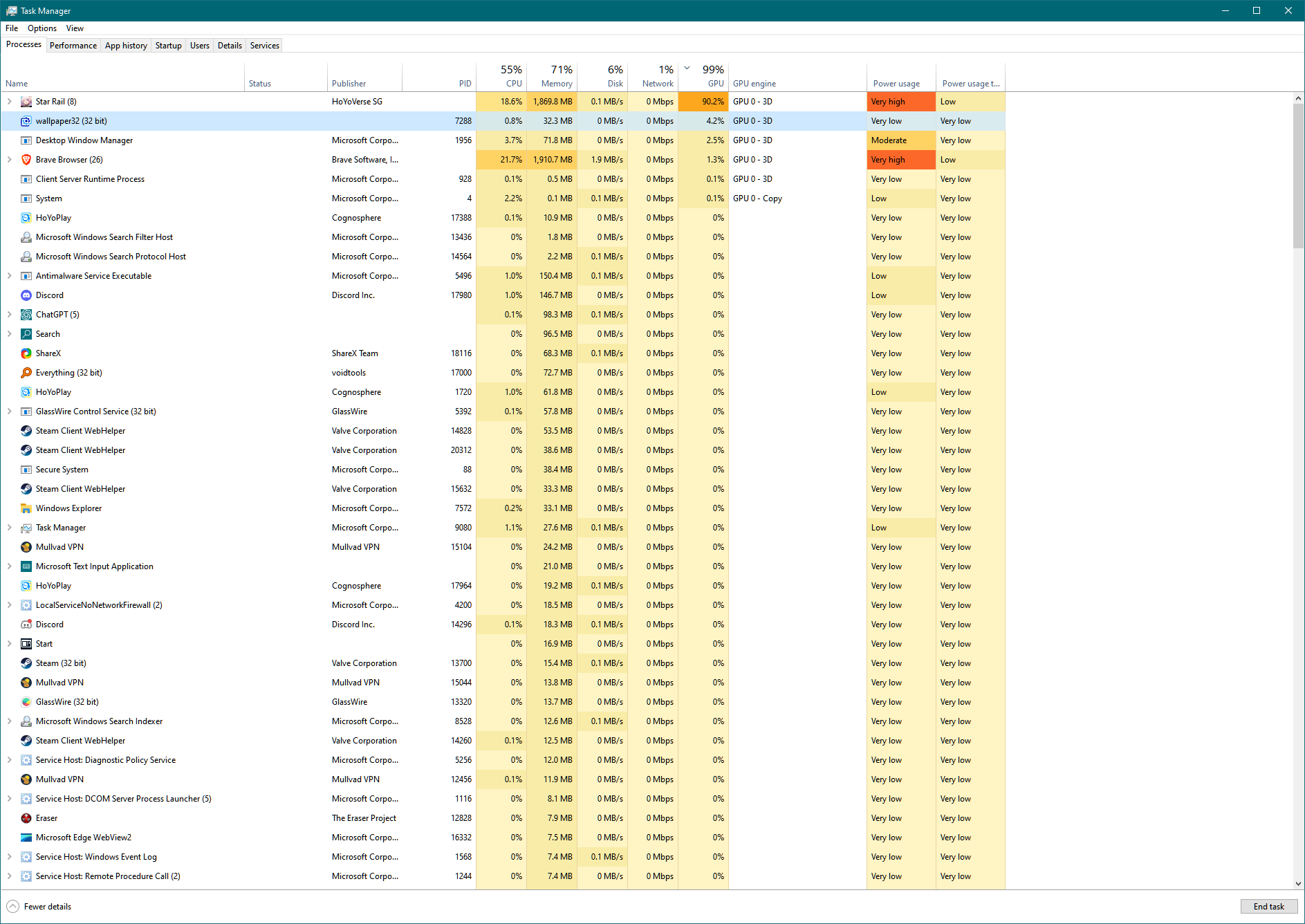Click the Steam (32 bit) icon
This screenshot has height=924, width=1305.
pos(26,663)
